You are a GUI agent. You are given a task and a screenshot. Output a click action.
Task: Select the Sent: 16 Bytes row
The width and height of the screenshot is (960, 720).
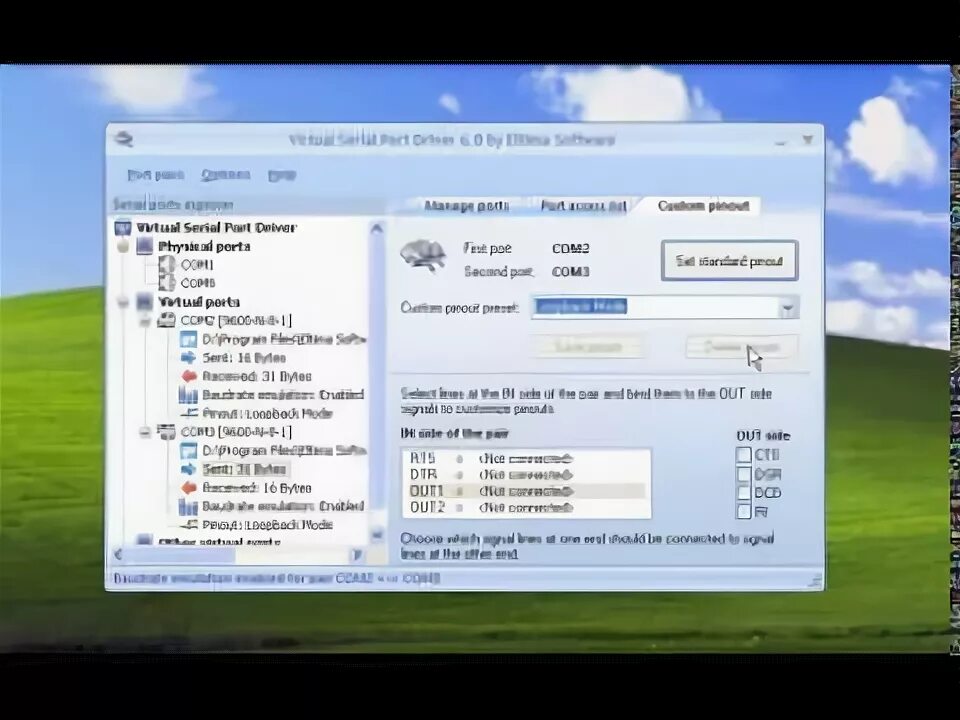pos(244,358)
